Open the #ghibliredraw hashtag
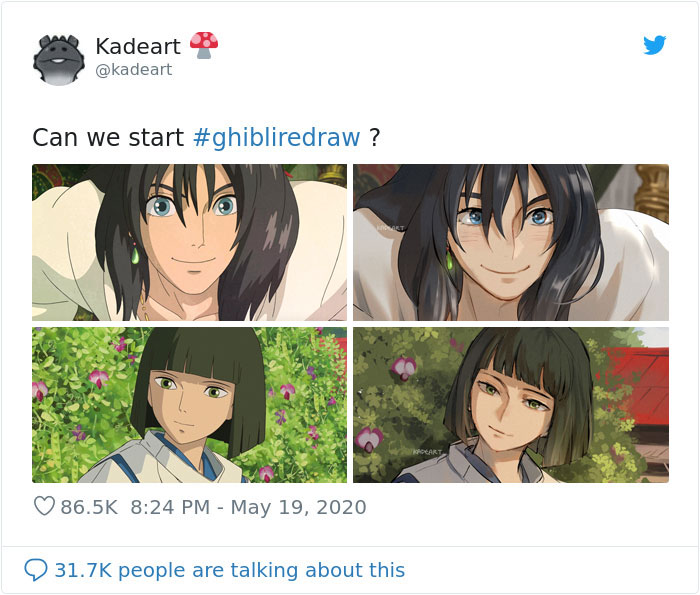 (277, 137)
